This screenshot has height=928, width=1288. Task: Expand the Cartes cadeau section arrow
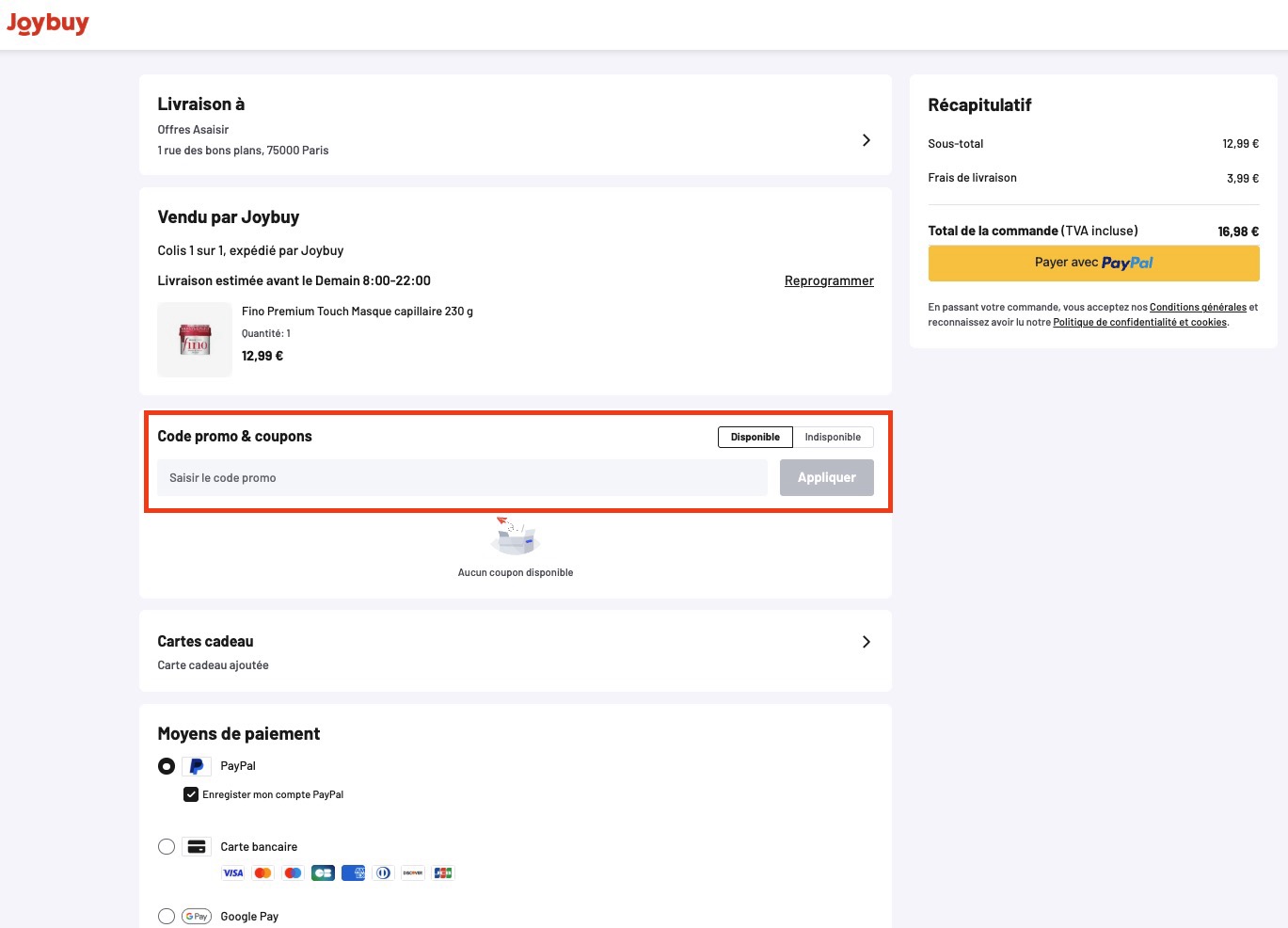tap(867, 642)
